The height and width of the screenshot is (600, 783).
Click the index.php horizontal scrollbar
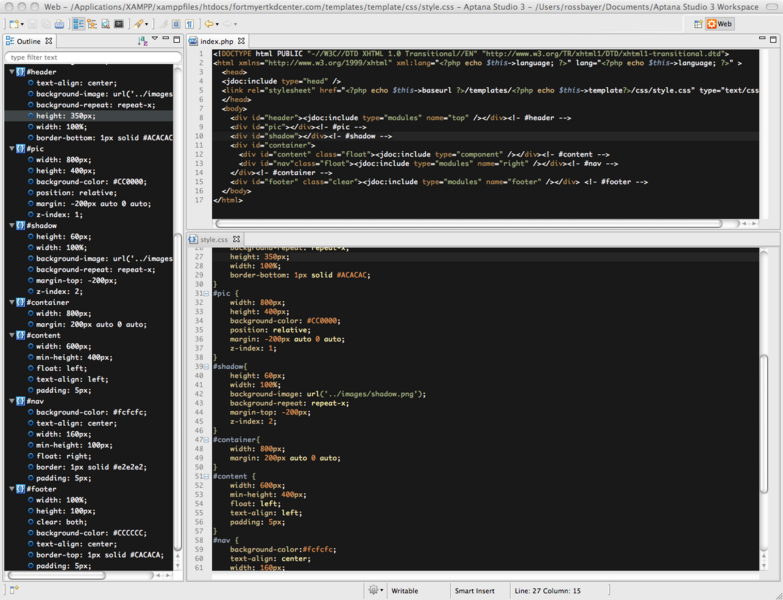pyautogui.click(x=468, y=224)
